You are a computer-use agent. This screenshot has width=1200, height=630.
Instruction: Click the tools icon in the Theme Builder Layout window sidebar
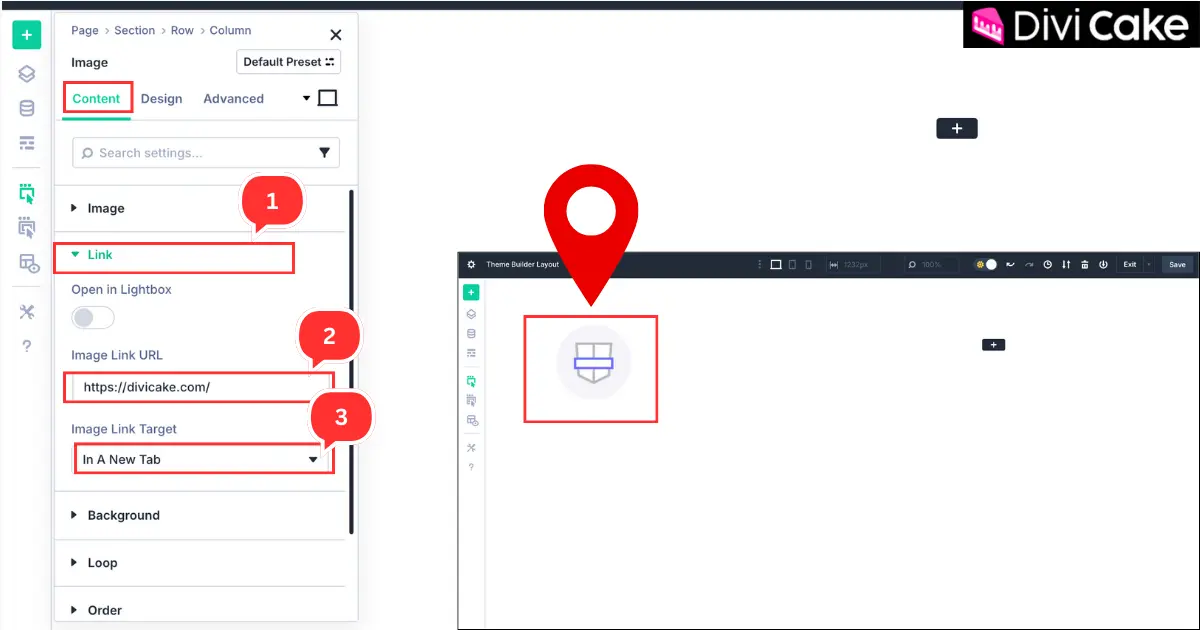tap(471, 447)
